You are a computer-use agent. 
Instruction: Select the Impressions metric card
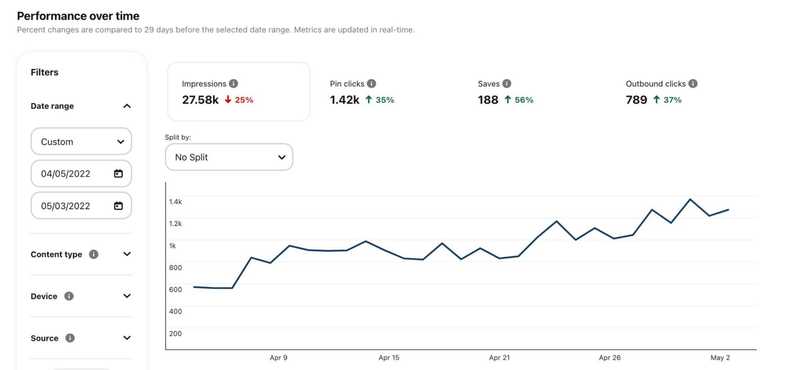click(x=238, y=92)
